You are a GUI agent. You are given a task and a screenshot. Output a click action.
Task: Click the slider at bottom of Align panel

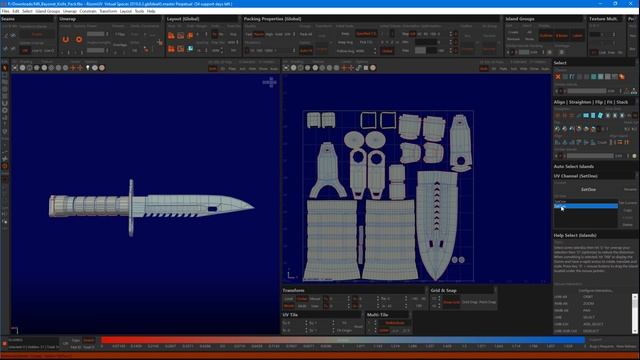point(590,156)
